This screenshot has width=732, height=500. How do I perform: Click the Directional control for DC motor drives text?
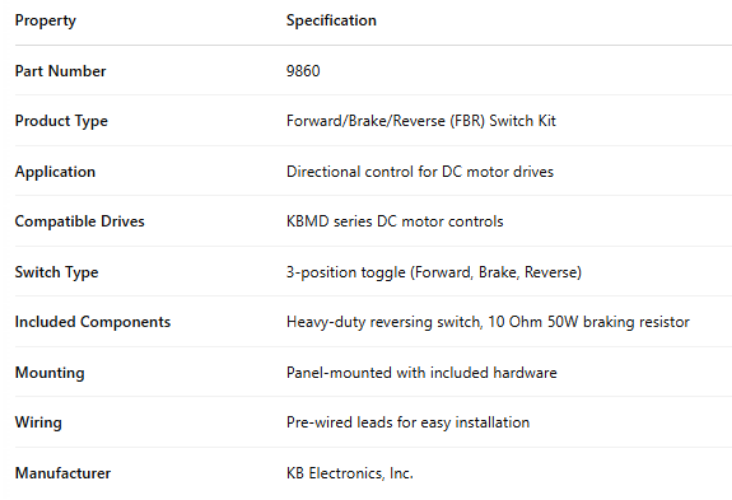(420, 172)
